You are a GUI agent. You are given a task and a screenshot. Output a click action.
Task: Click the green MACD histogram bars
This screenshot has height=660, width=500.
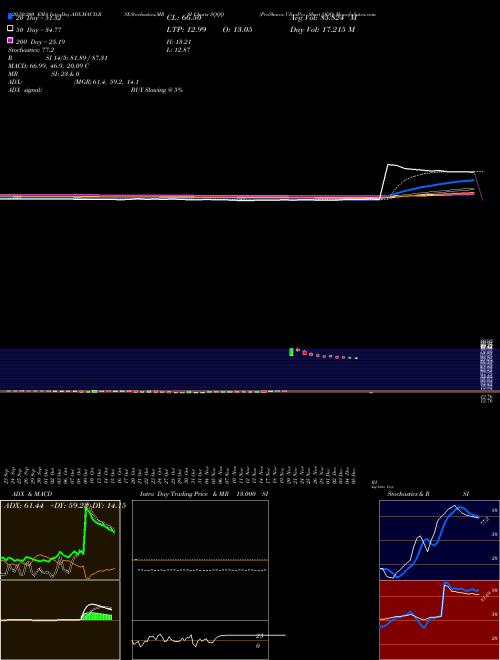click(x=97, y=616)
